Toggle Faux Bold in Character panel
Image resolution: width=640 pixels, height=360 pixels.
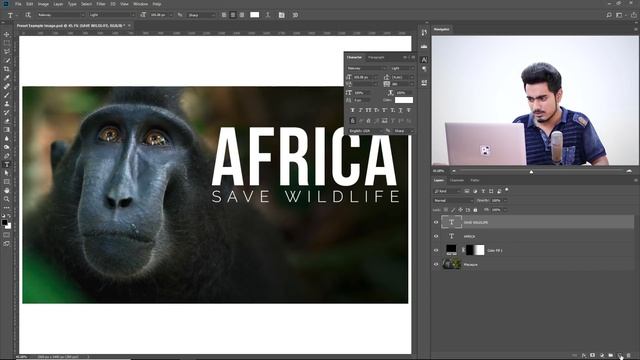point(353,110)
